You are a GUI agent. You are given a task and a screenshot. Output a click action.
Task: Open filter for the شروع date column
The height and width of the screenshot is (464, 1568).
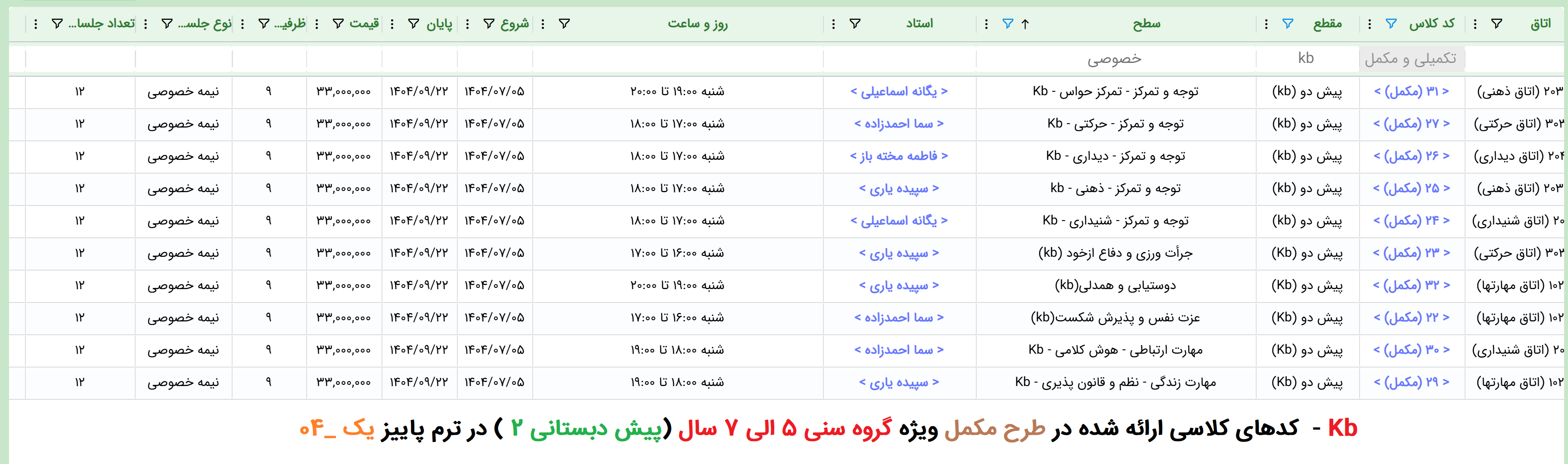coord(488,24)
